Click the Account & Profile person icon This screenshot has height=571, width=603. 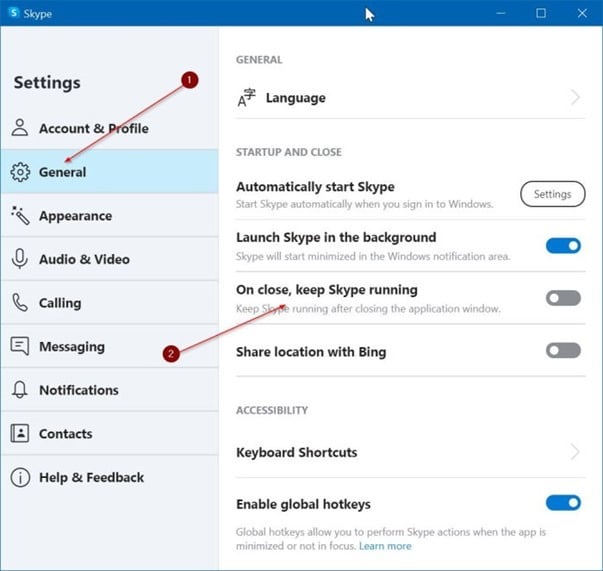[x=20, y=128]
